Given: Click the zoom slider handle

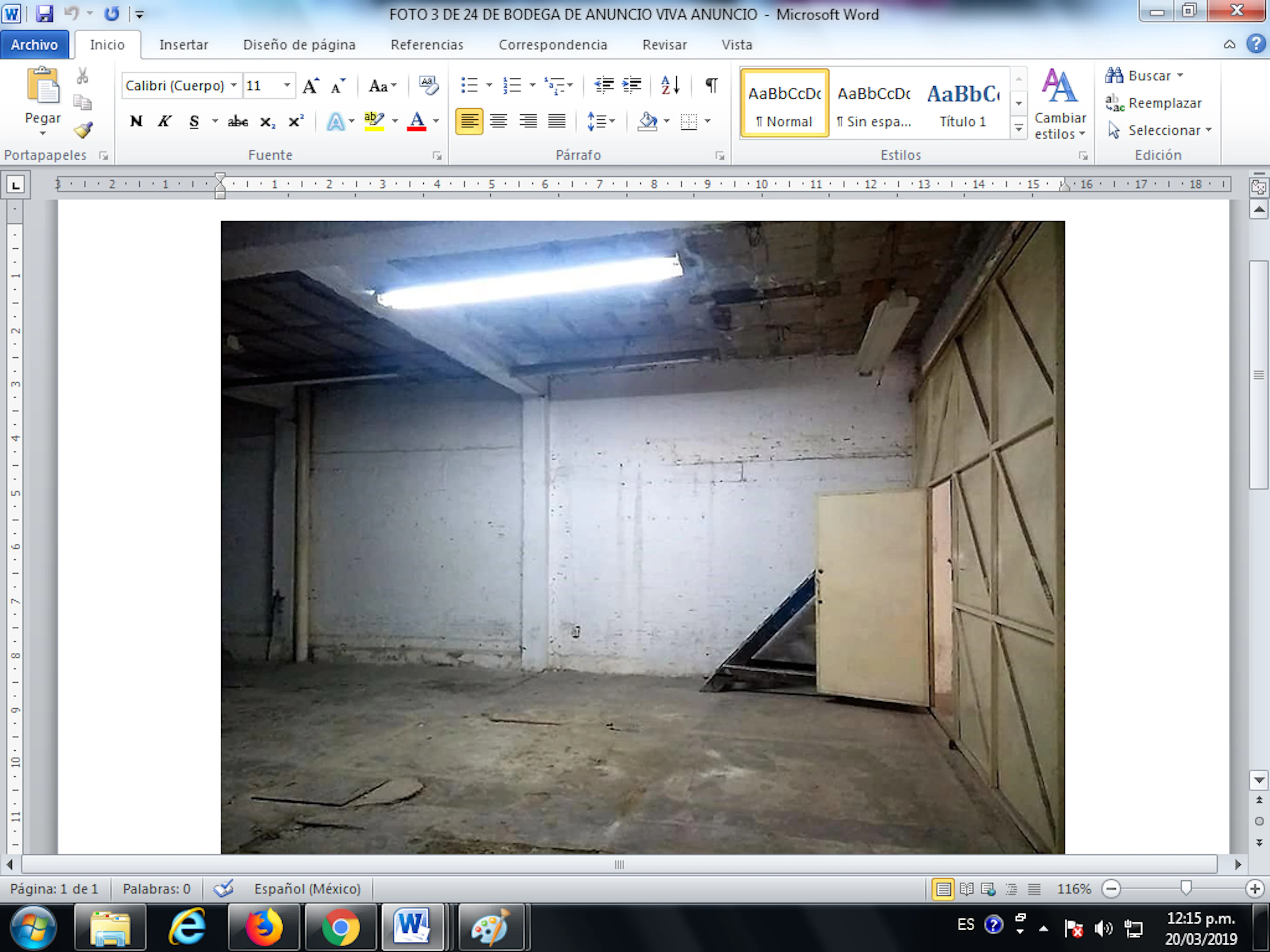Looking at the screenshot, I should [x=1186, y=888].
